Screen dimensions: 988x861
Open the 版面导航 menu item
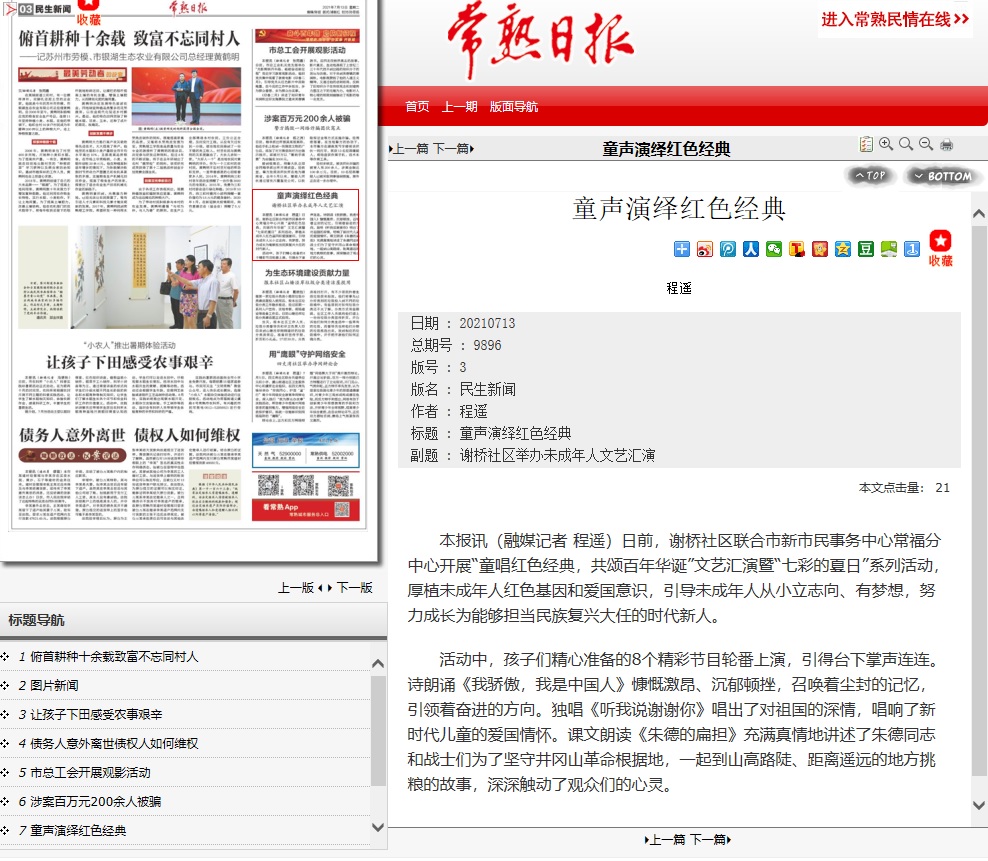514,107
